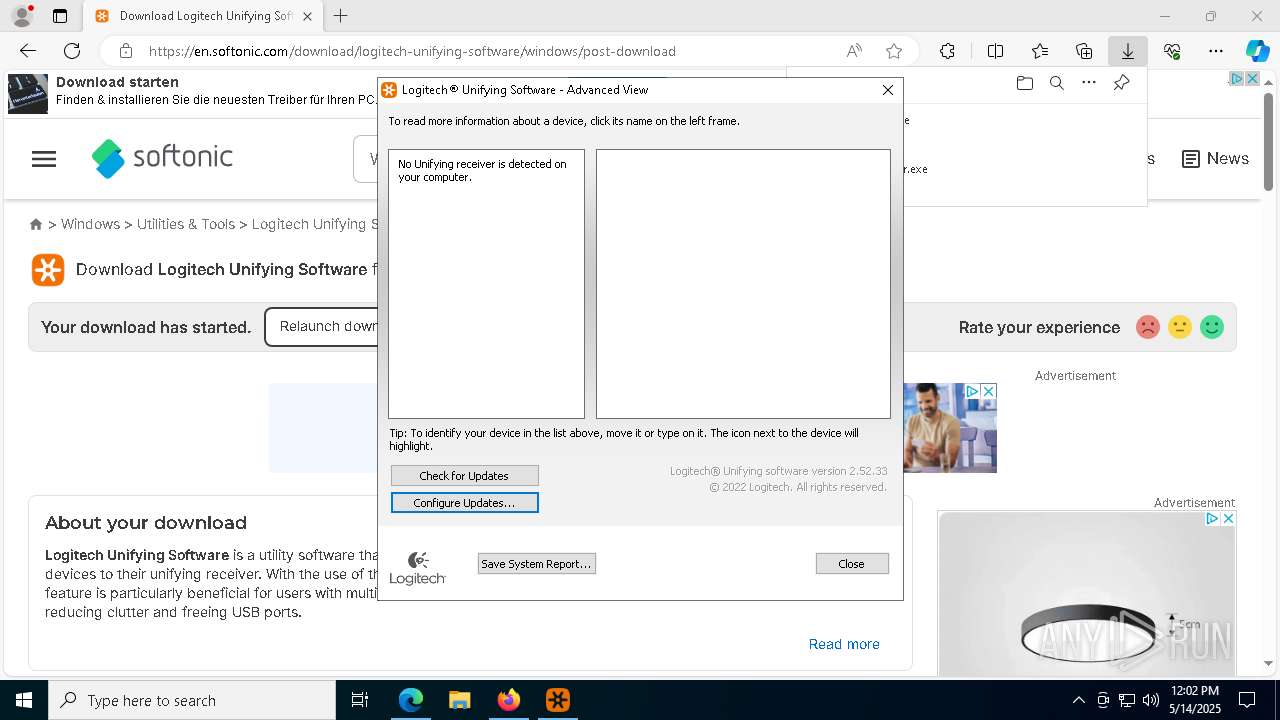
Task: Rate experience with the red sad face
Action: pyautogui.click(x=1148, y=327)
